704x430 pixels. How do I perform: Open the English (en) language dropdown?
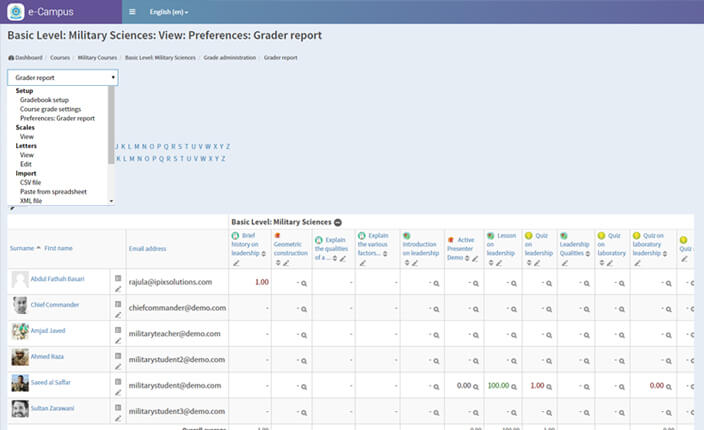click(x=169, y=12)
